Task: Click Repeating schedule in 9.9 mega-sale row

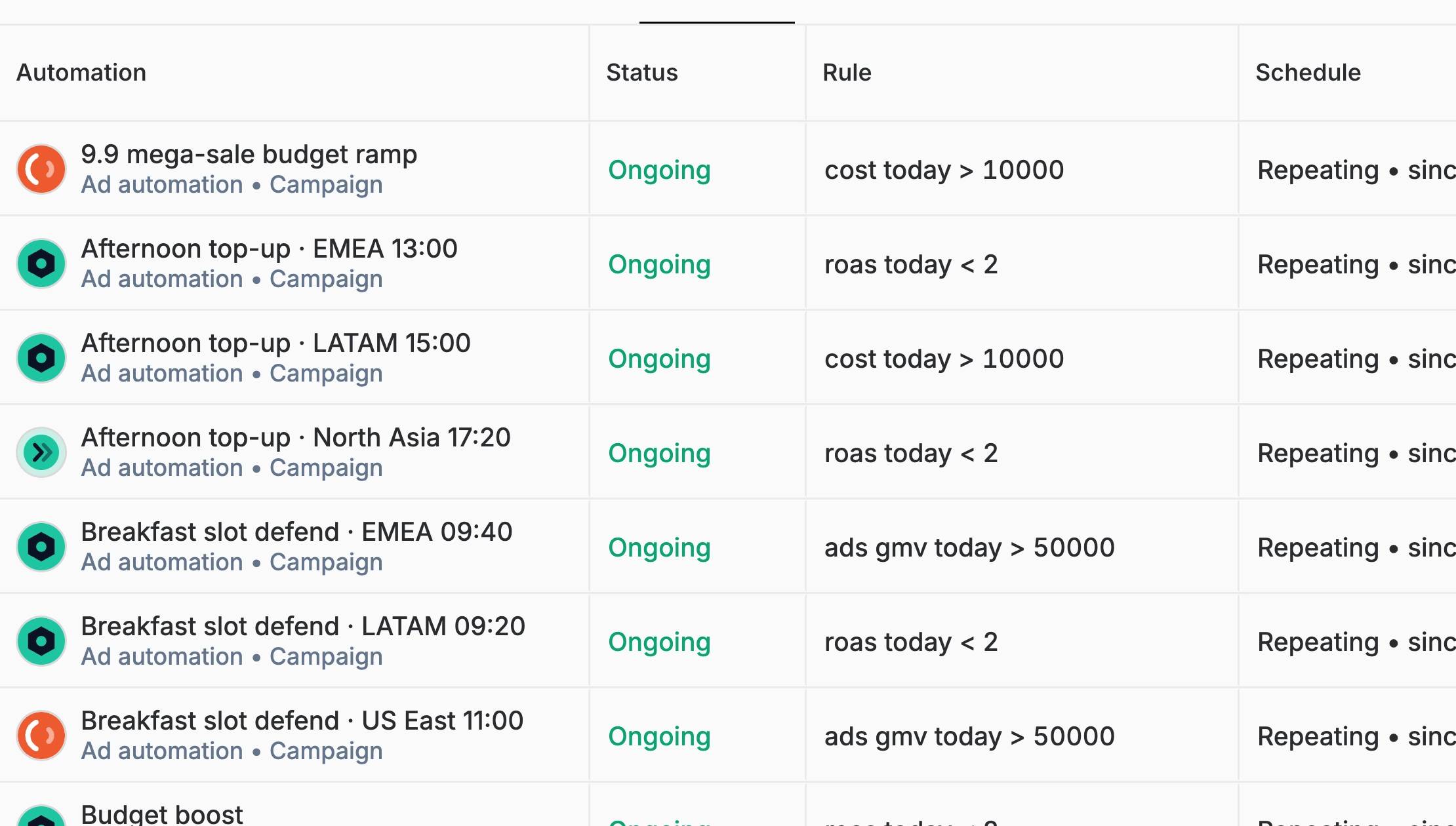Action: pos(1357,170)
